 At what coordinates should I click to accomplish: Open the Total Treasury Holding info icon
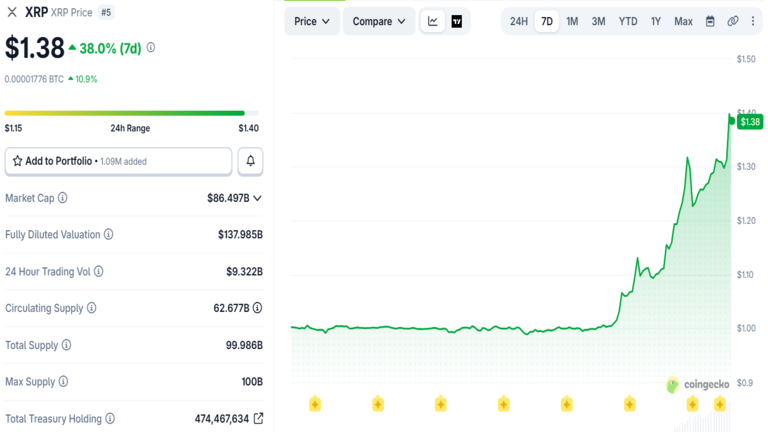point(110,418)
